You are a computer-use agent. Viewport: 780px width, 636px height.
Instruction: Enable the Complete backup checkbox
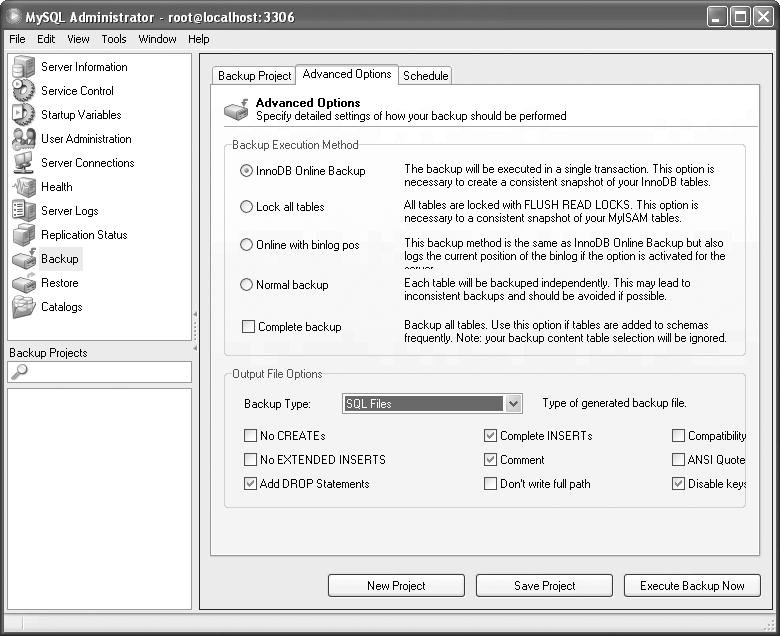[248, 327]
